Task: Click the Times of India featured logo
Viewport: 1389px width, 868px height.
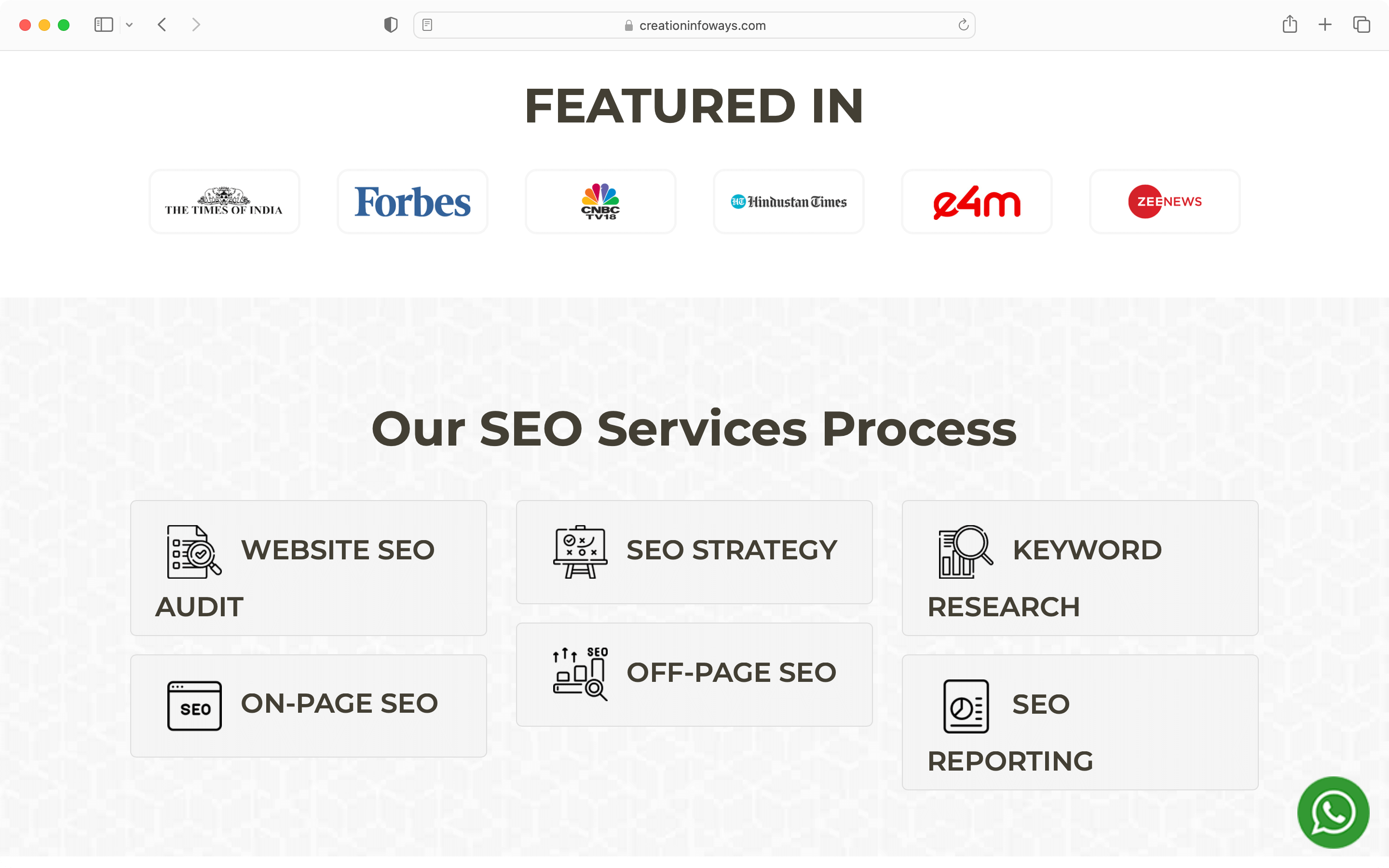Action: 224,201
